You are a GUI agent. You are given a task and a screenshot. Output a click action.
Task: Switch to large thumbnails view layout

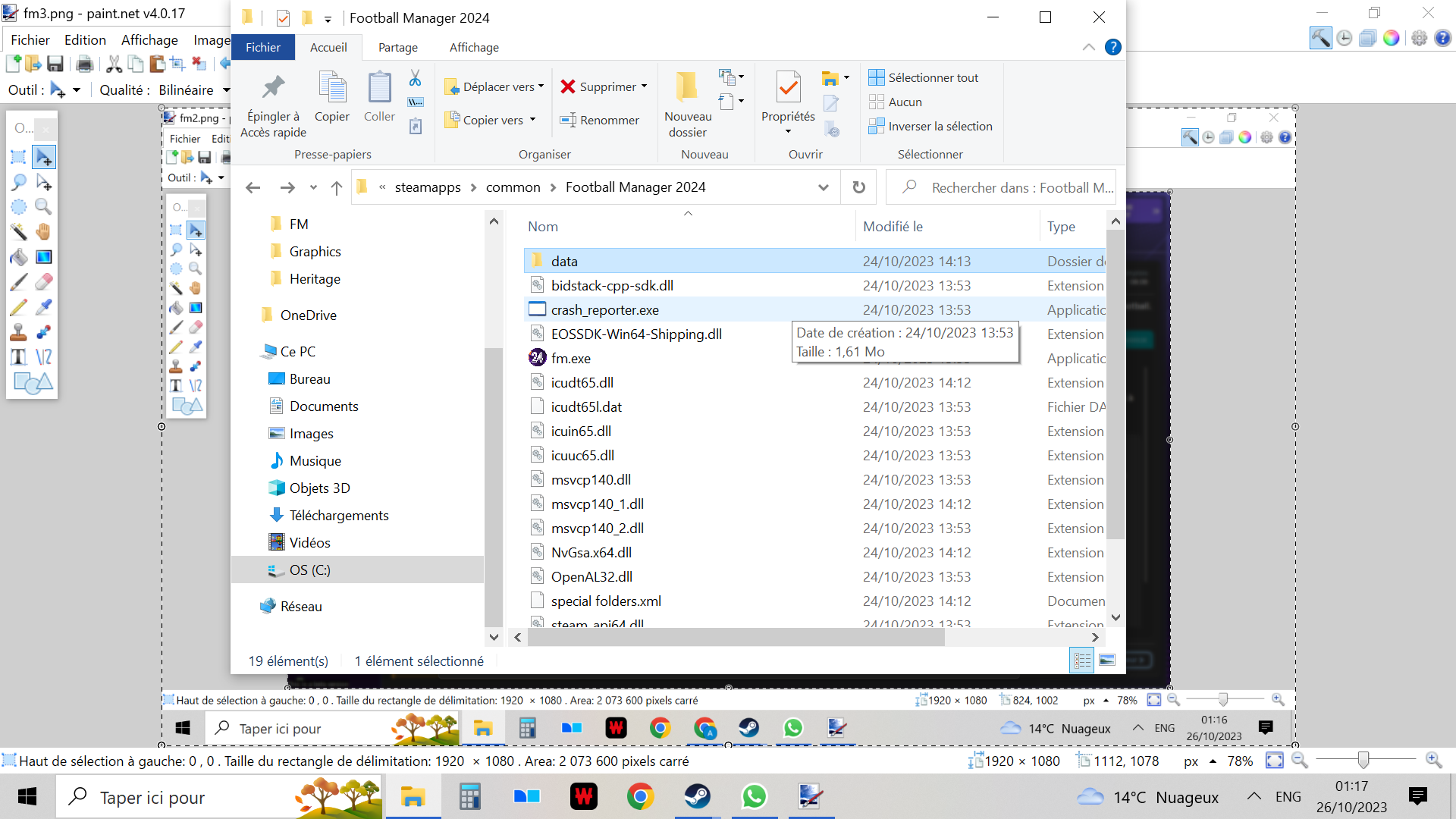pos(1107,661)
